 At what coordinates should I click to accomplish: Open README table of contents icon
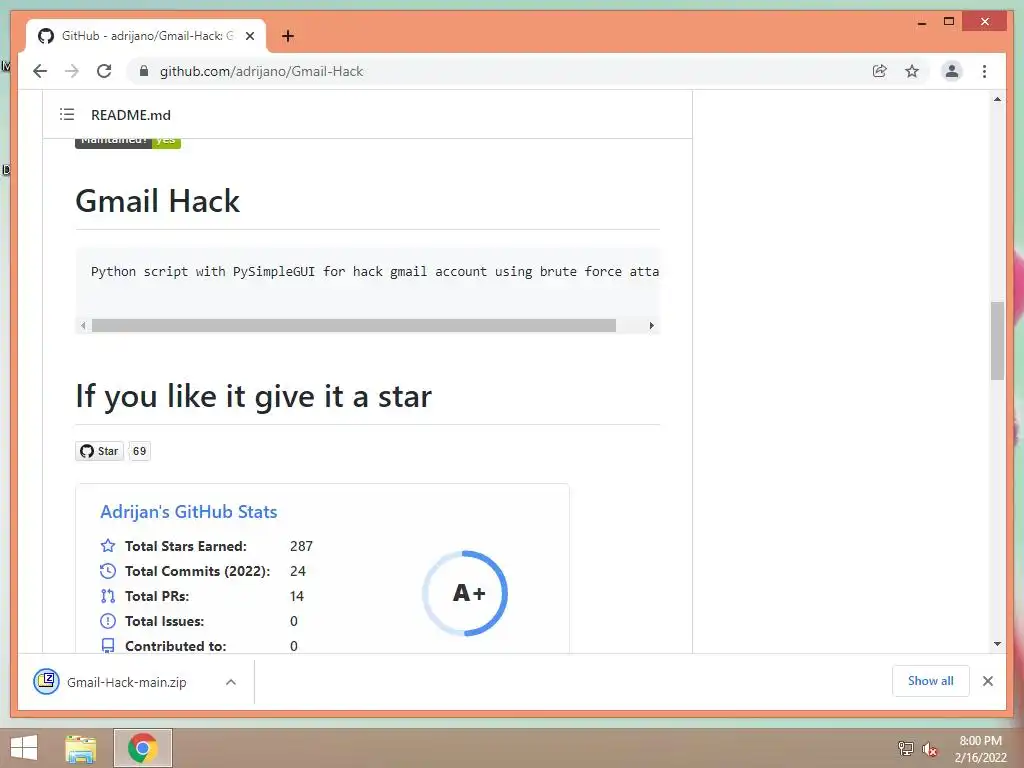click(67, 114)
